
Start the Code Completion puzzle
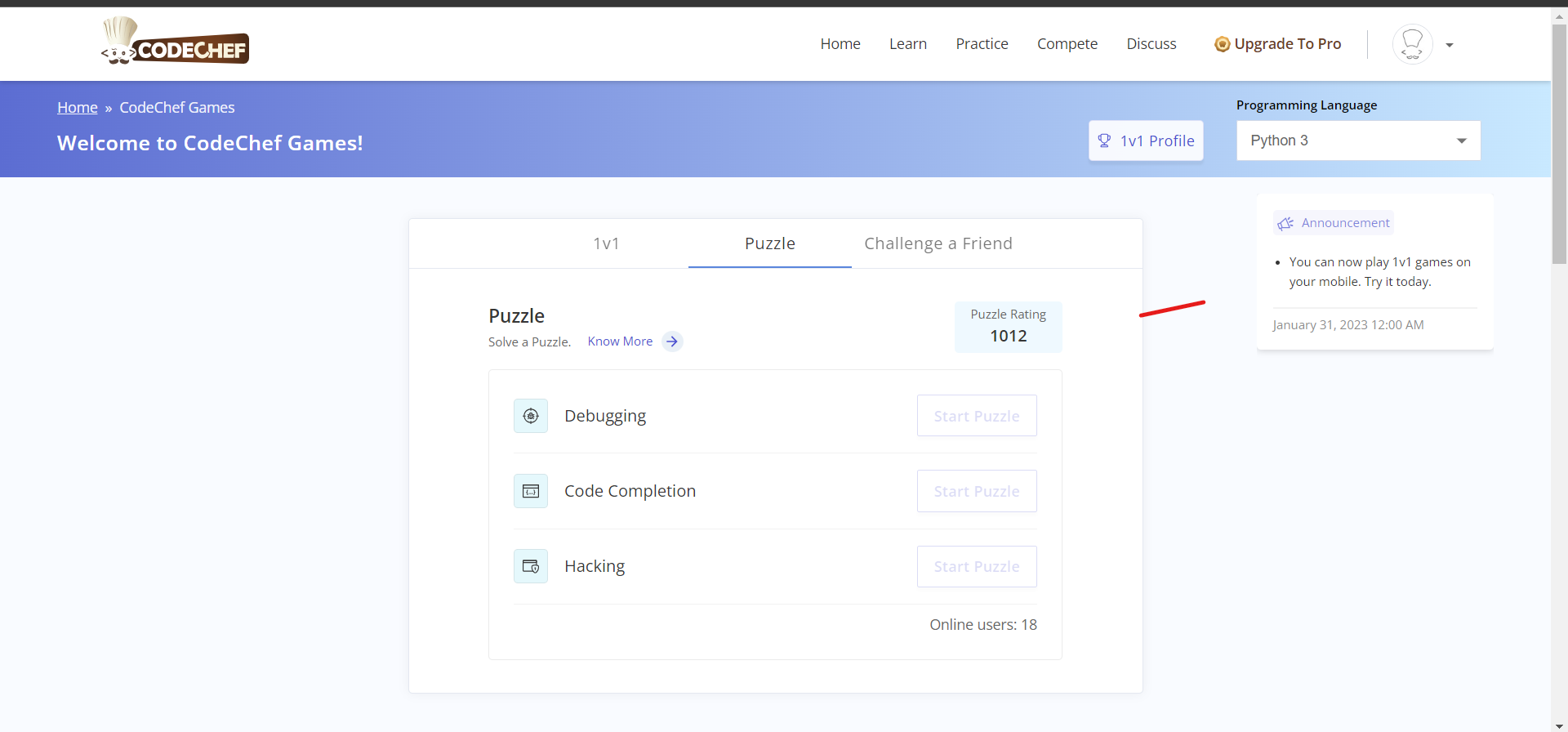977,491
